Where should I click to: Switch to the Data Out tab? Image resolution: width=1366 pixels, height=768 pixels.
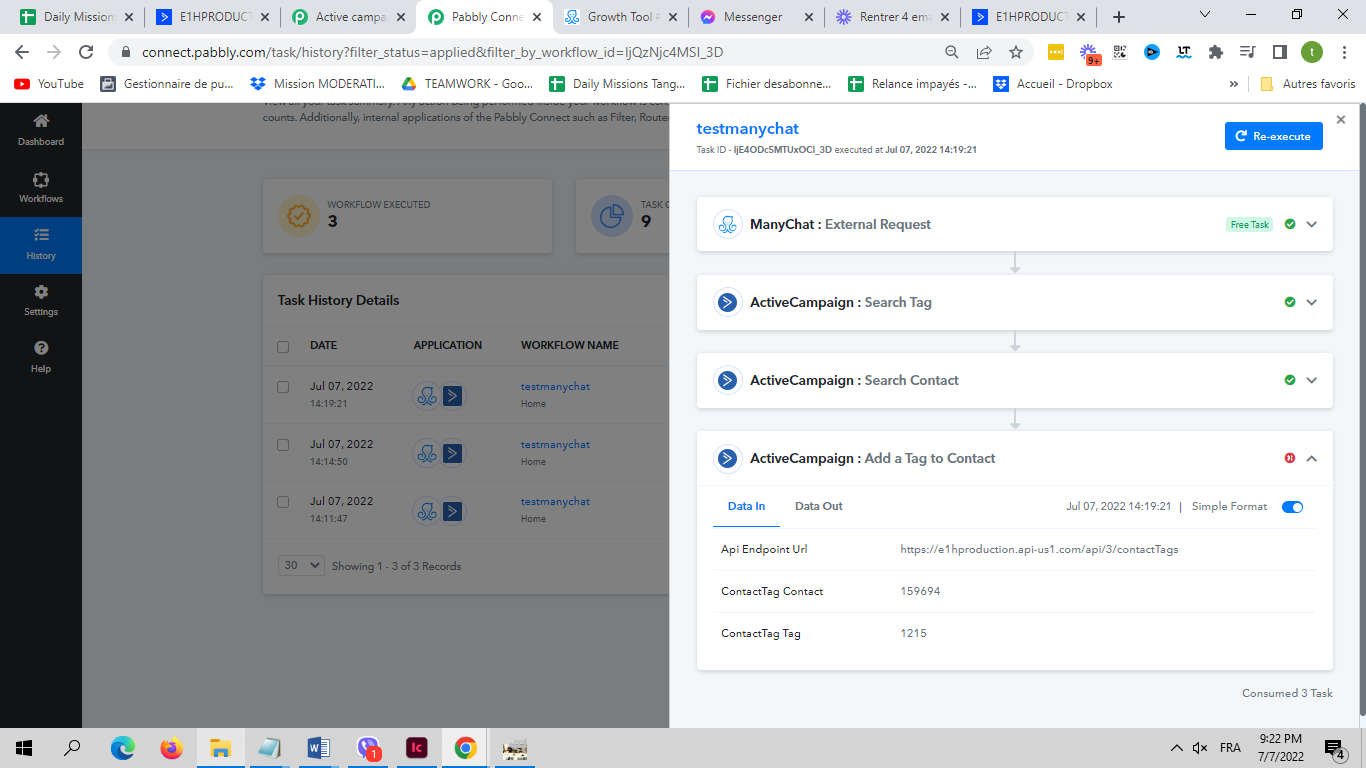(819, 506)
